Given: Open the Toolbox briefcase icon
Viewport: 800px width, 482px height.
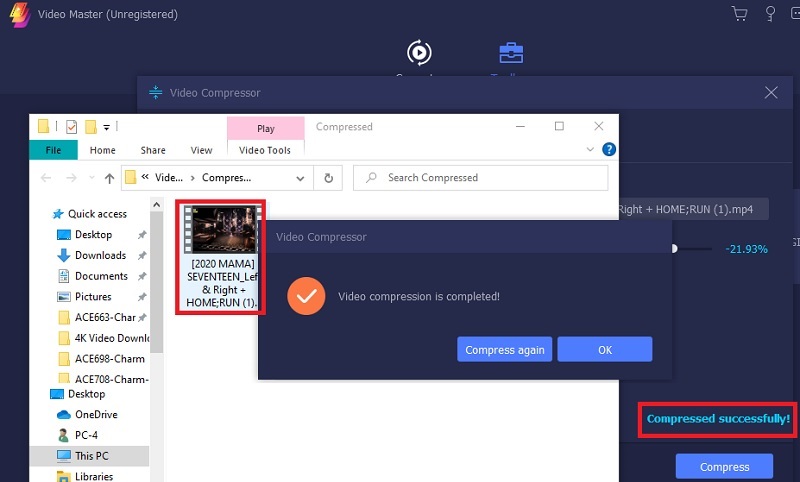Looking at the screenshot, I should (511, 53).
